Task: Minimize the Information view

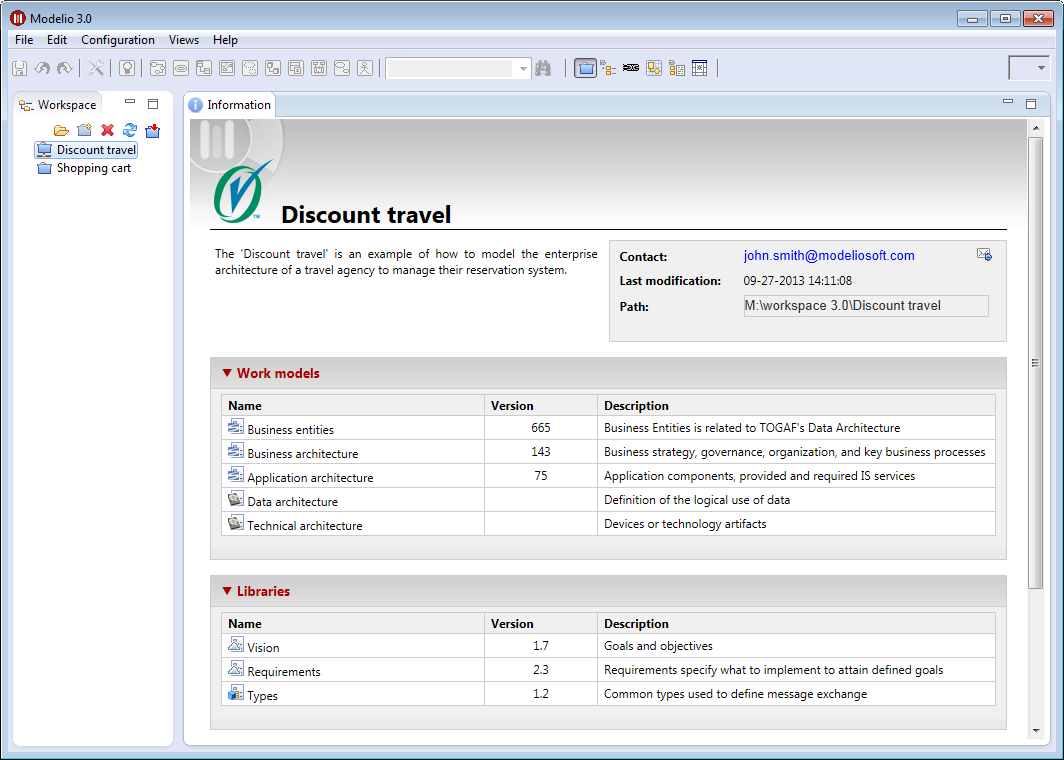Action: [x=1008, y=102]
